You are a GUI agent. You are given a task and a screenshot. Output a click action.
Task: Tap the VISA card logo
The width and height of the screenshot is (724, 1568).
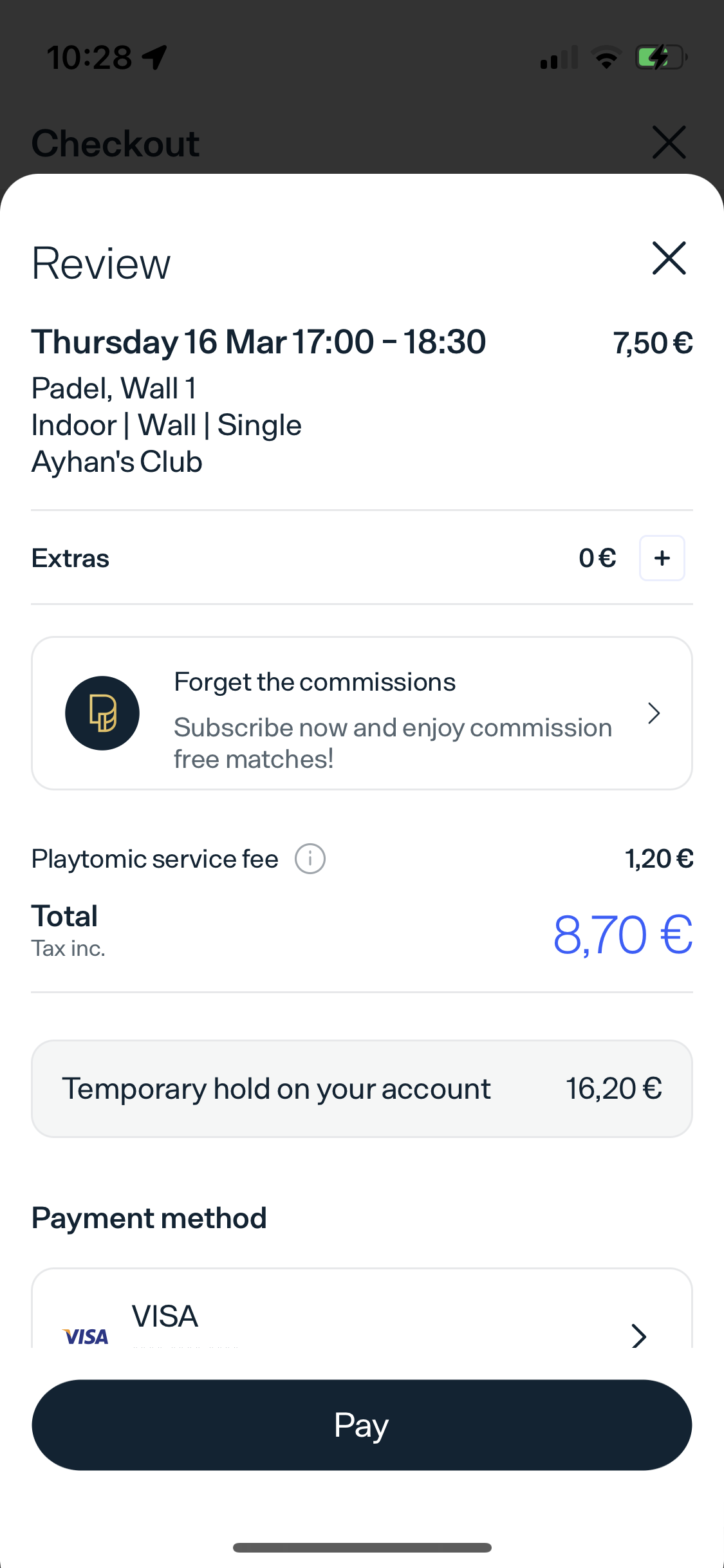pyautogui.click(x=86, y=1336)
